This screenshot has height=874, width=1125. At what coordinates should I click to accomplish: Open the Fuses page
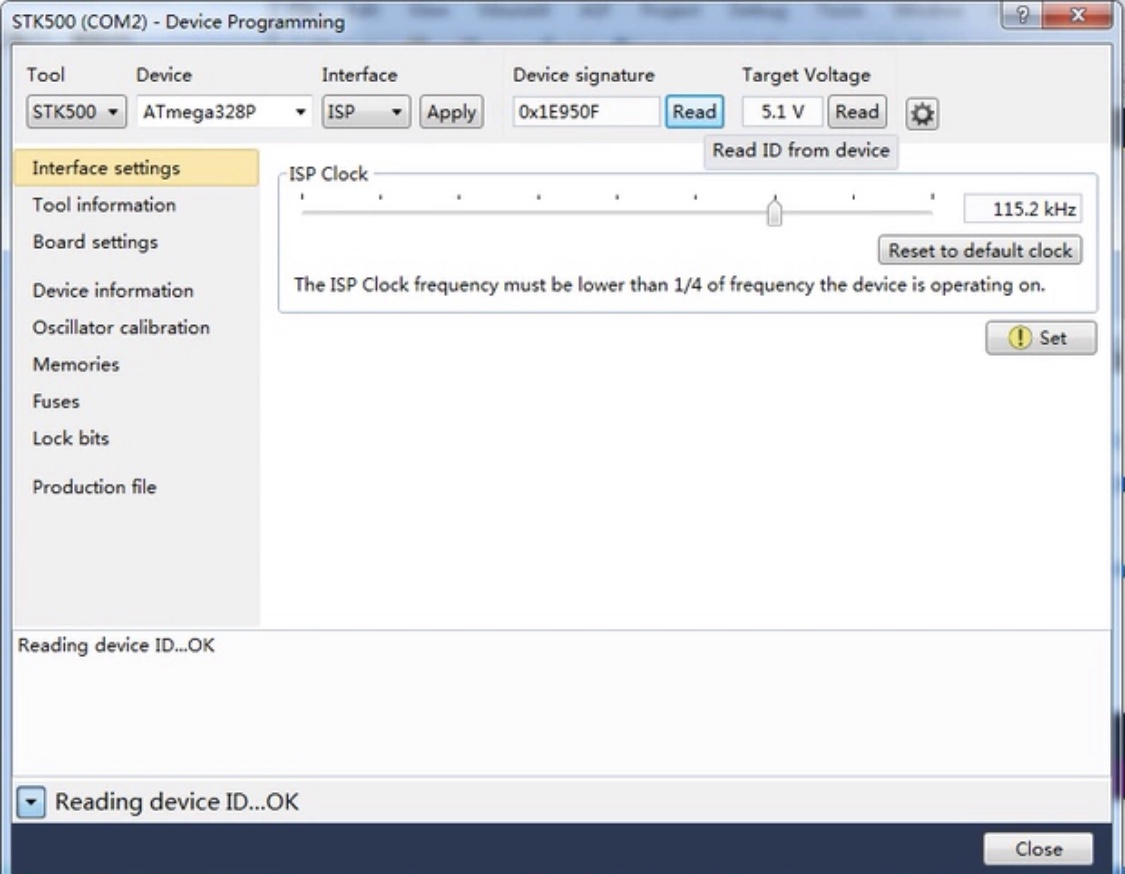[56, 401]
